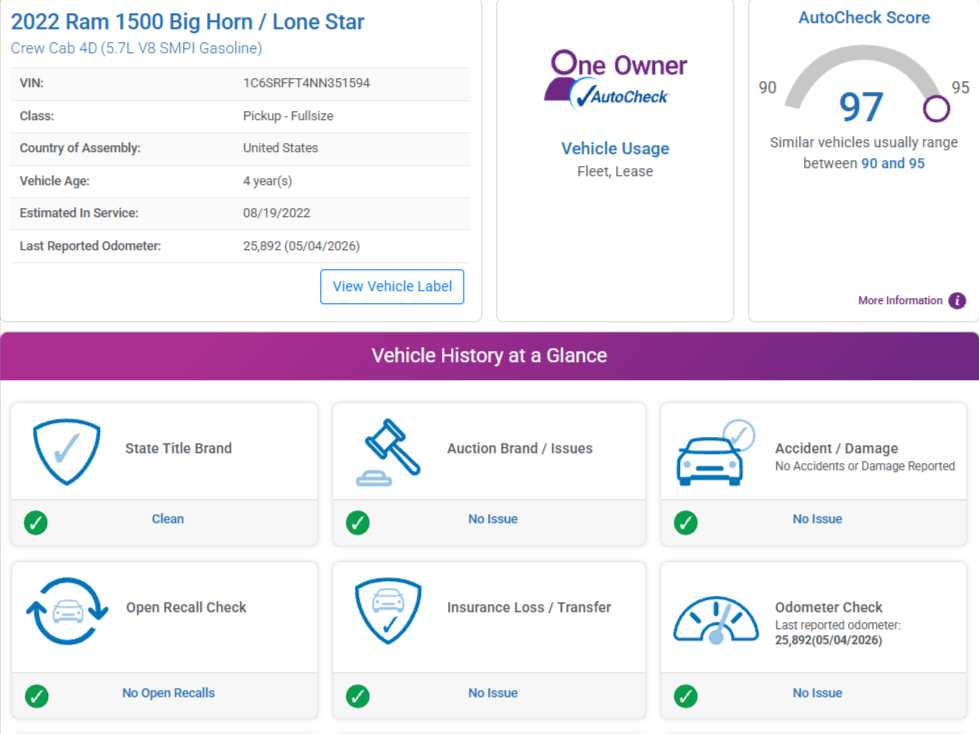
Task: Click the AutoCheck Score heading
Action: tap(864, 17)
